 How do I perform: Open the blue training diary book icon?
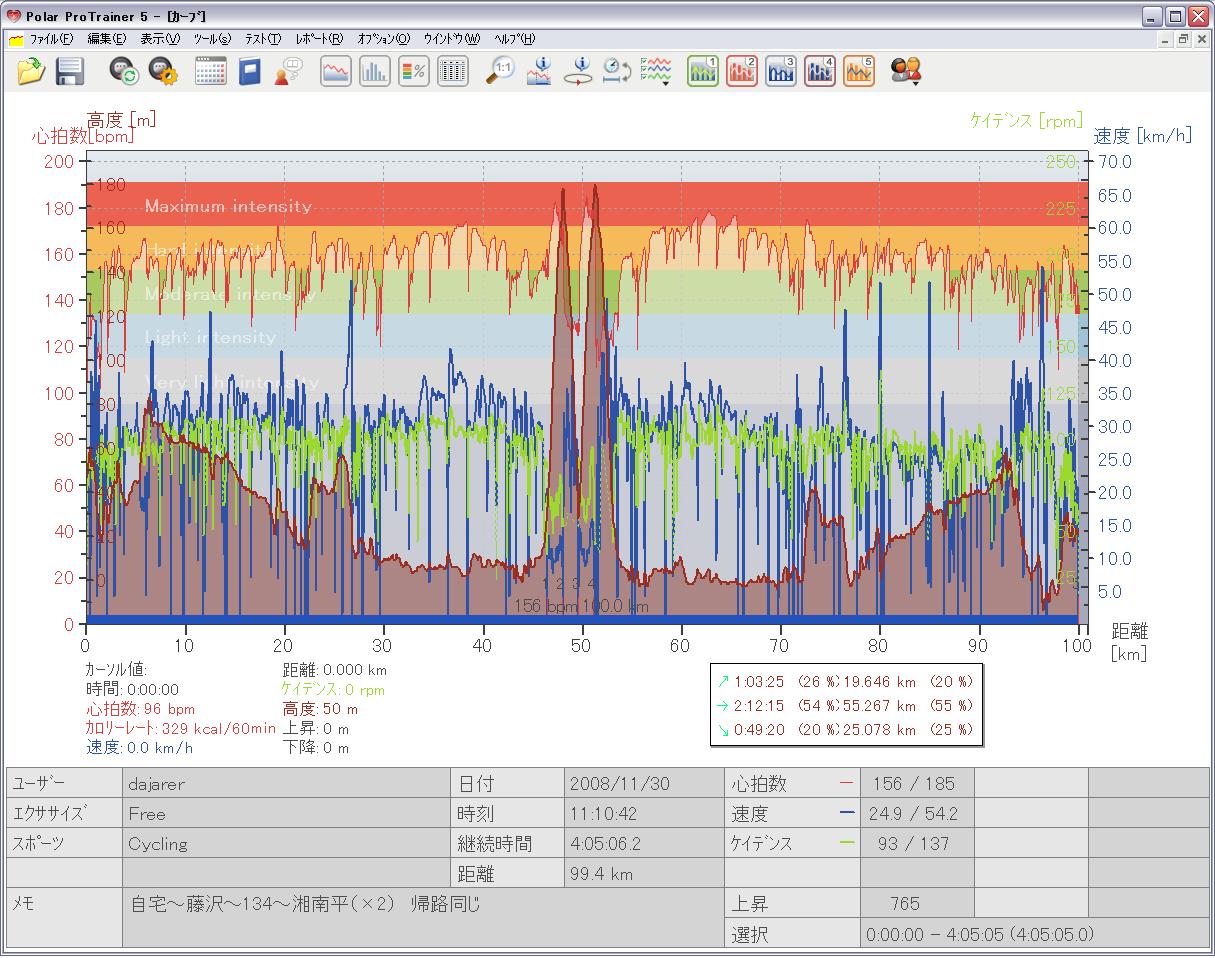tap(248, 71)
